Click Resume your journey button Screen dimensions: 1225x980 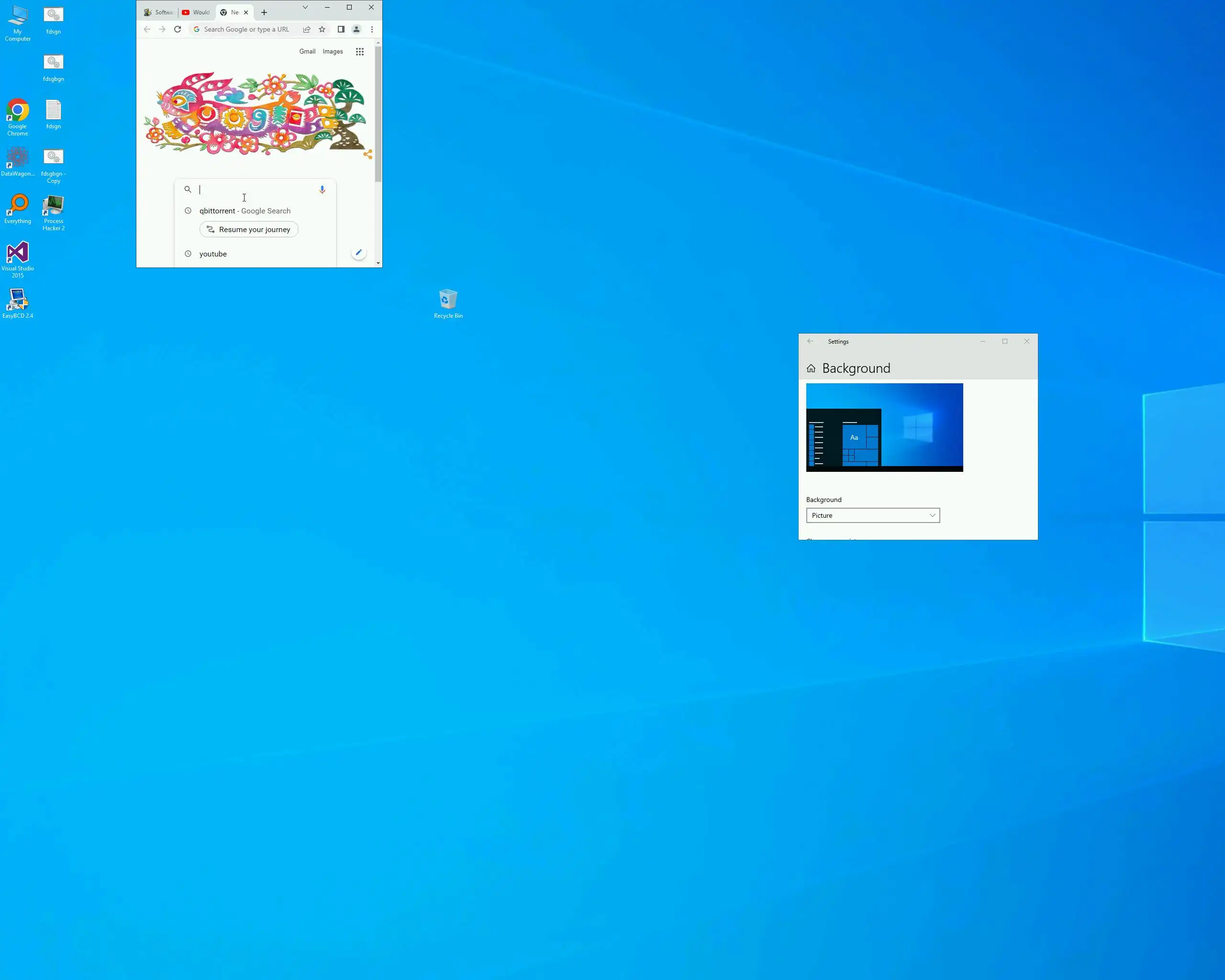(x=249, y=230)
